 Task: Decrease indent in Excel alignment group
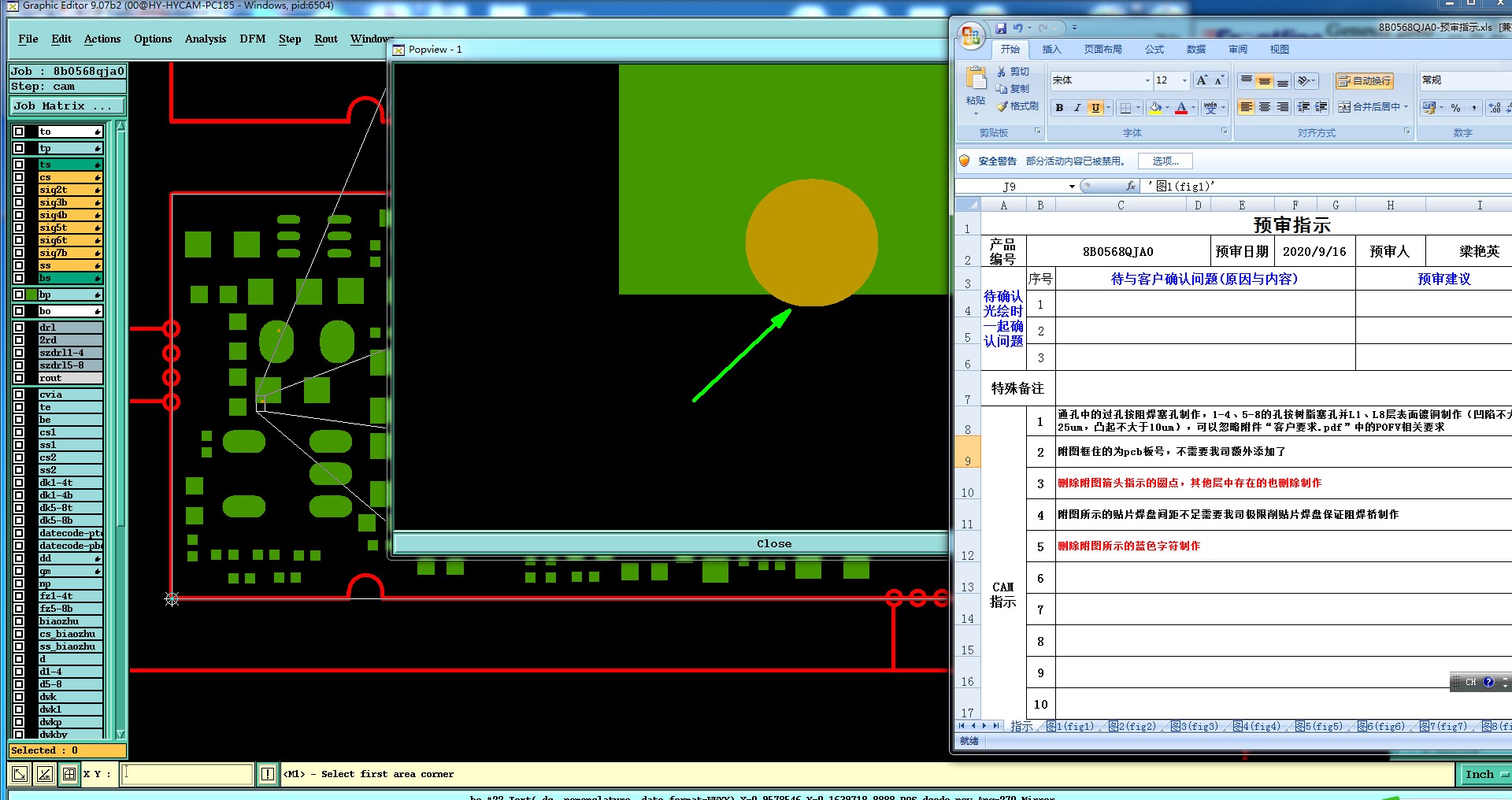click(1303, 107)
